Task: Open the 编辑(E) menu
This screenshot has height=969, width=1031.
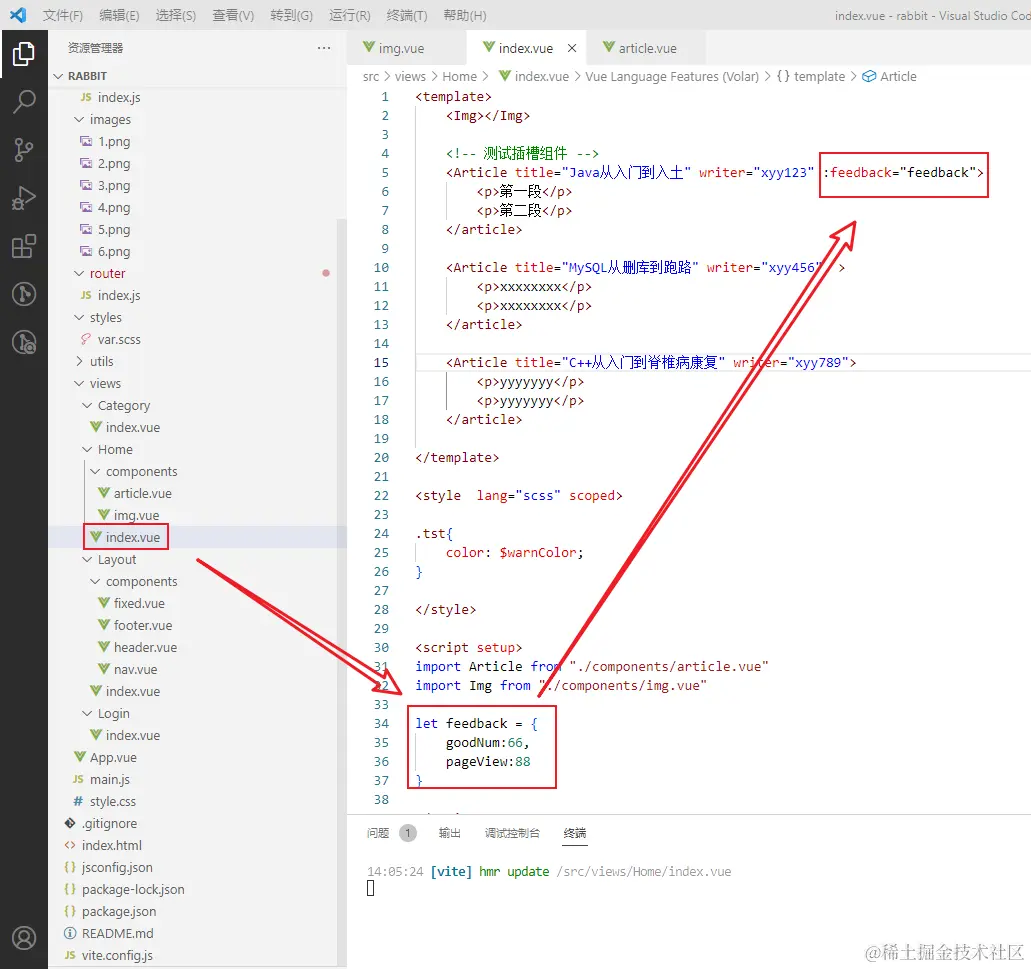Action: [x=119, y=15]
